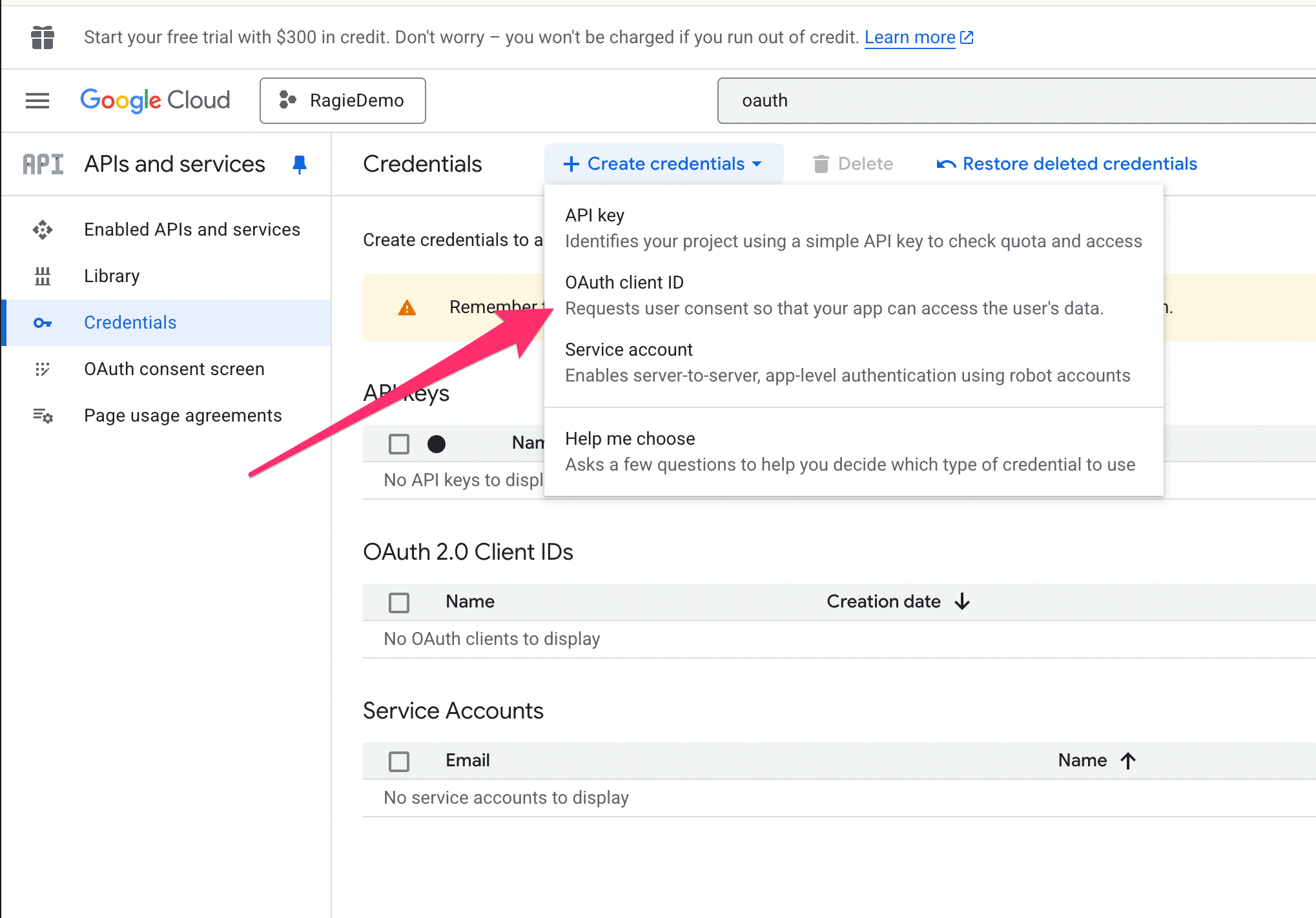This screenshot has width=1316, height=918.
Task: Open Page usage agreements
Action: (x=167, y=416)
